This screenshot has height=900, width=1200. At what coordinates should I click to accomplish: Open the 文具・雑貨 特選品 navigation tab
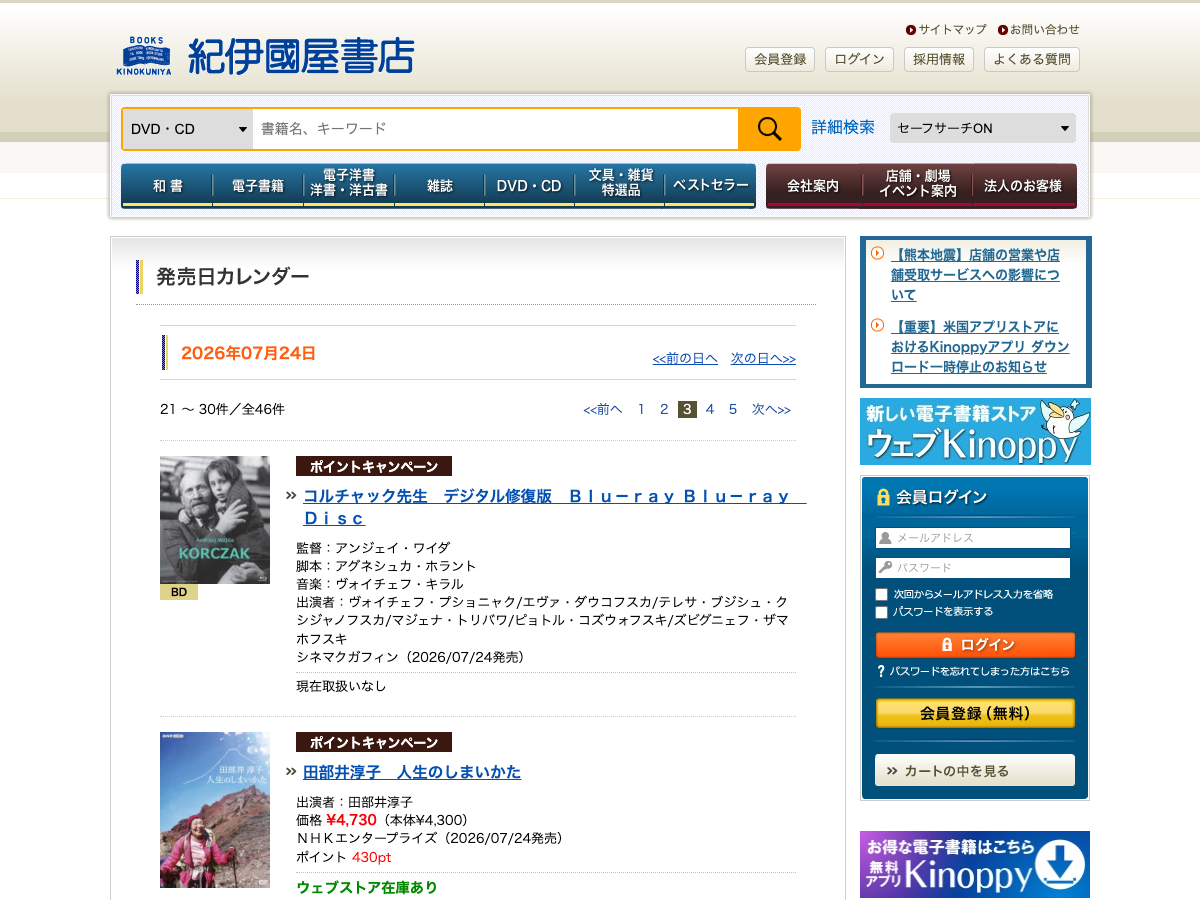620,186
